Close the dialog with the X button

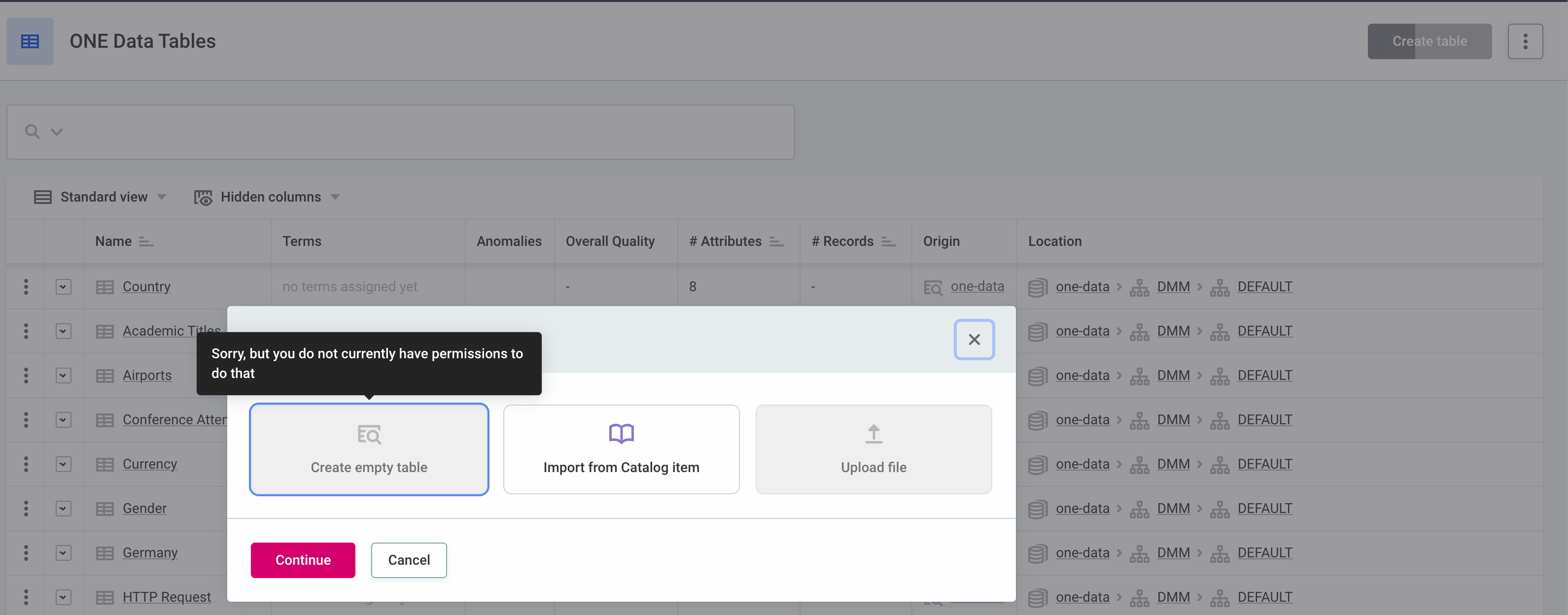[974, 340]
